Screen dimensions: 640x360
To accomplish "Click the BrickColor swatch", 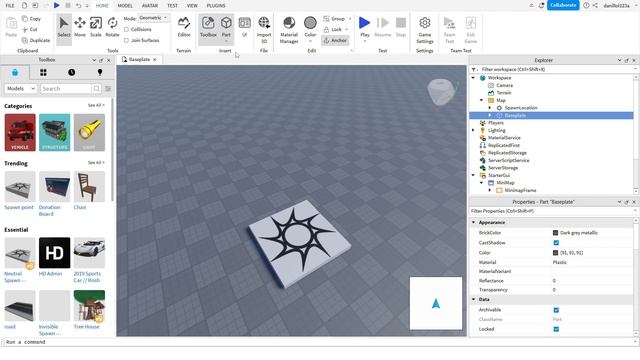I will (555, 233).
